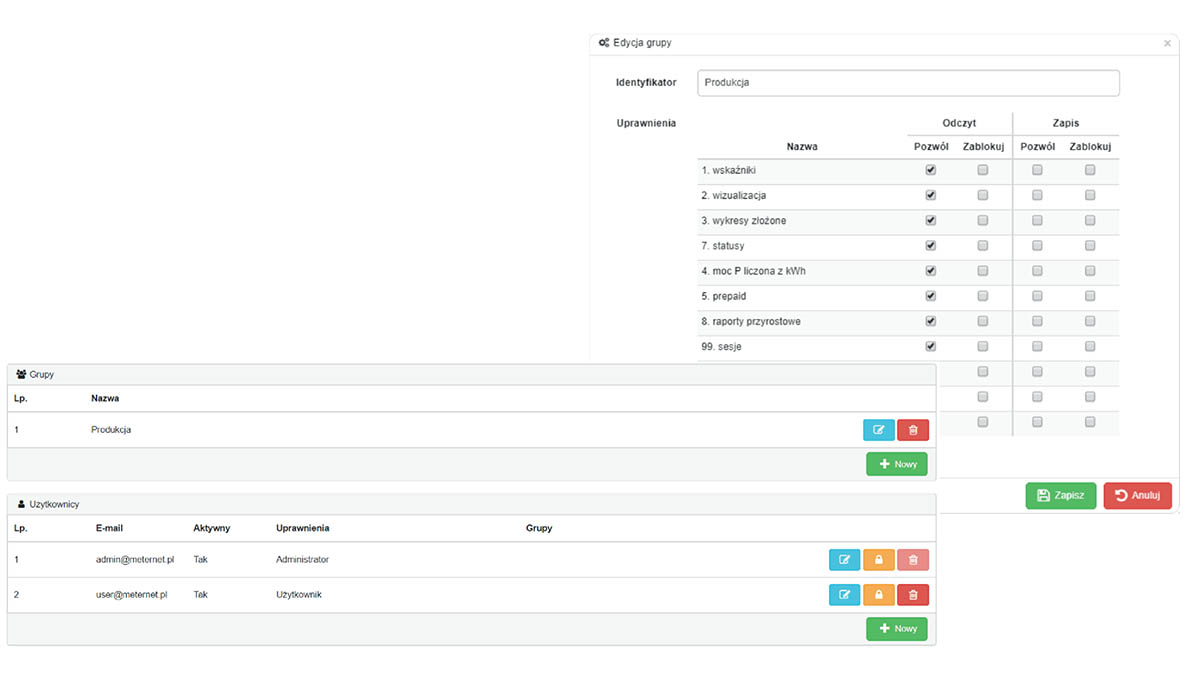Viewport: 1200px width, 700px height.
Task: Enable Zapis Pozwól for raporty przyrostowe
Action: coord(1037,321)
